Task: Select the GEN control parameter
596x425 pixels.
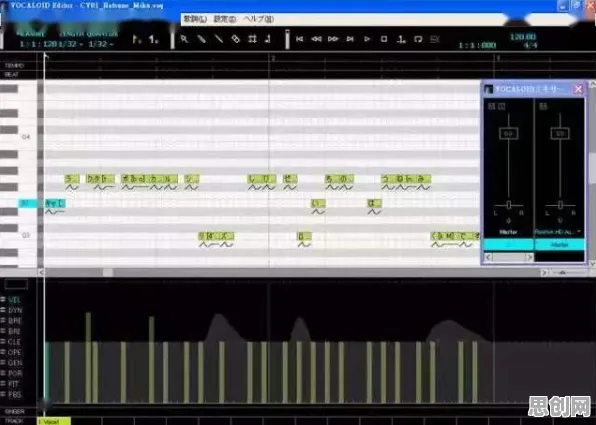Action: click(x=14, y=363)
